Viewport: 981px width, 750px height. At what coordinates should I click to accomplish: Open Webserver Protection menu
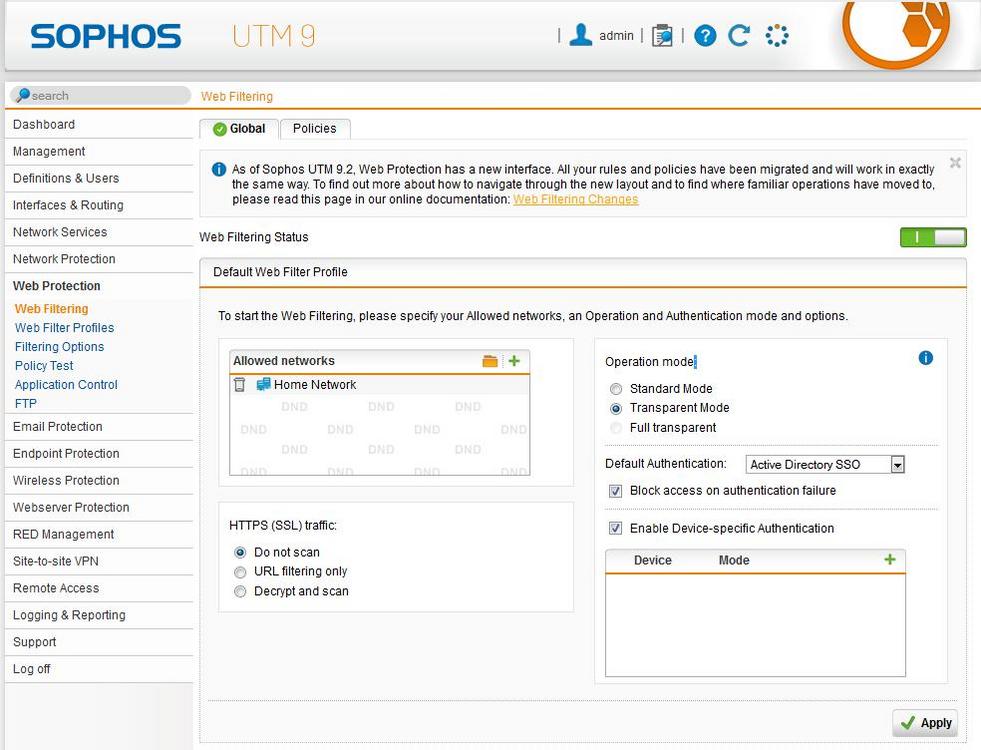coord(99,507)
